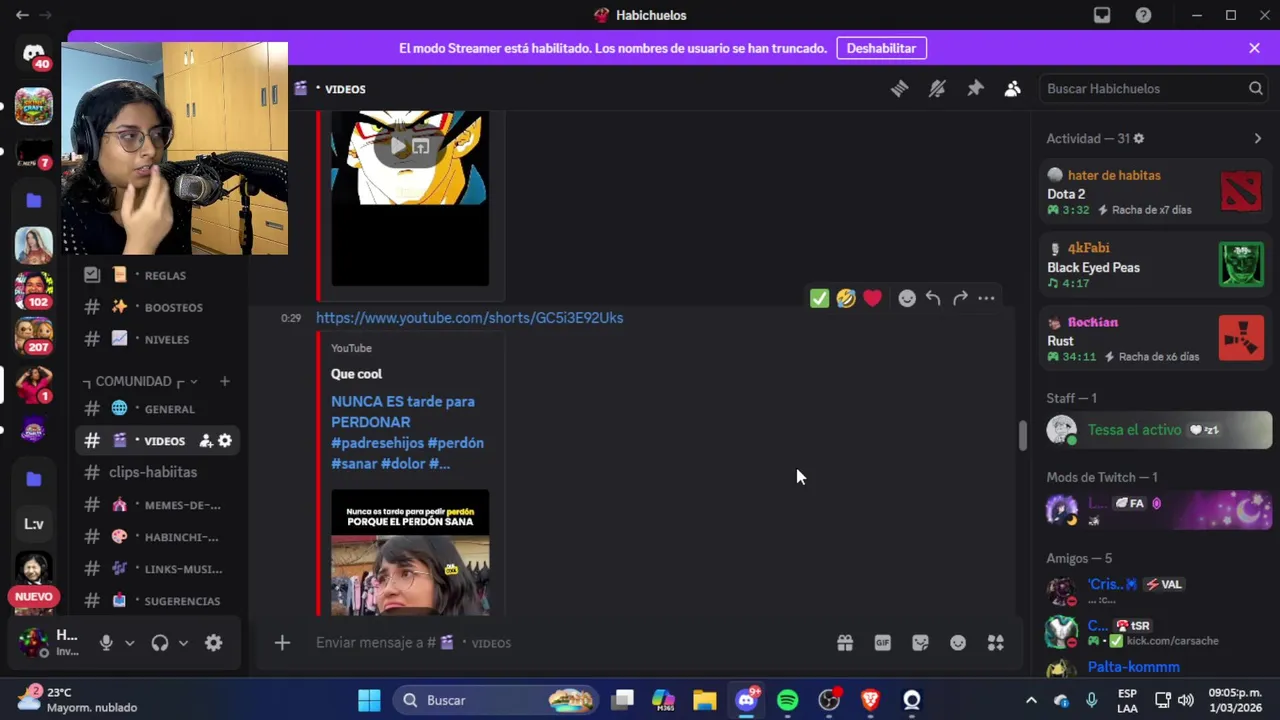
Task: Expand Actividad panel arrow
Action: point(1257,139)
